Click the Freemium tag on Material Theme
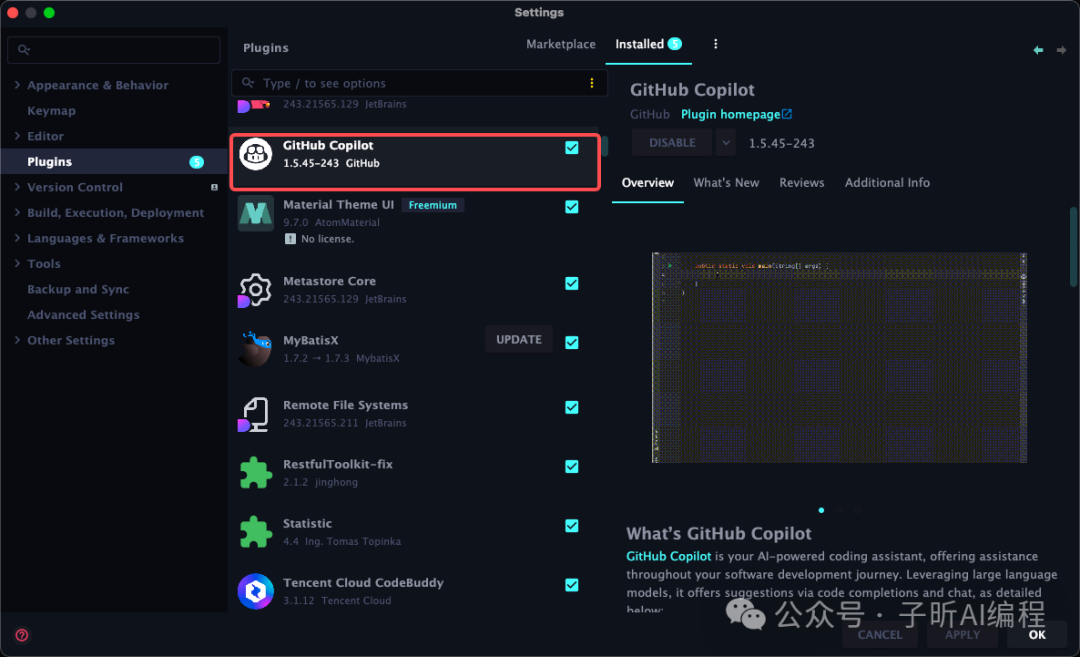The width and height of the screenshot is (1080, 657). (x=433, y=205)
